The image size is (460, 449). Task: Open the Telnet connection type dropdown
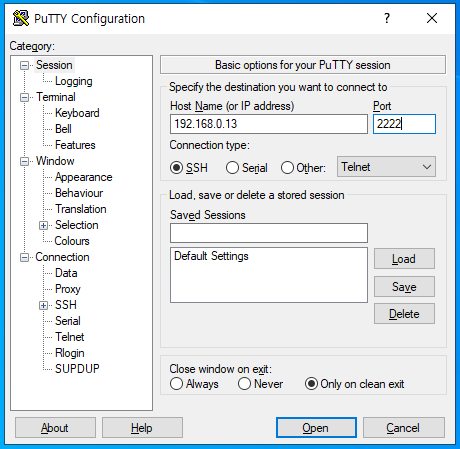pyautogui.click(x=386, y=167)
